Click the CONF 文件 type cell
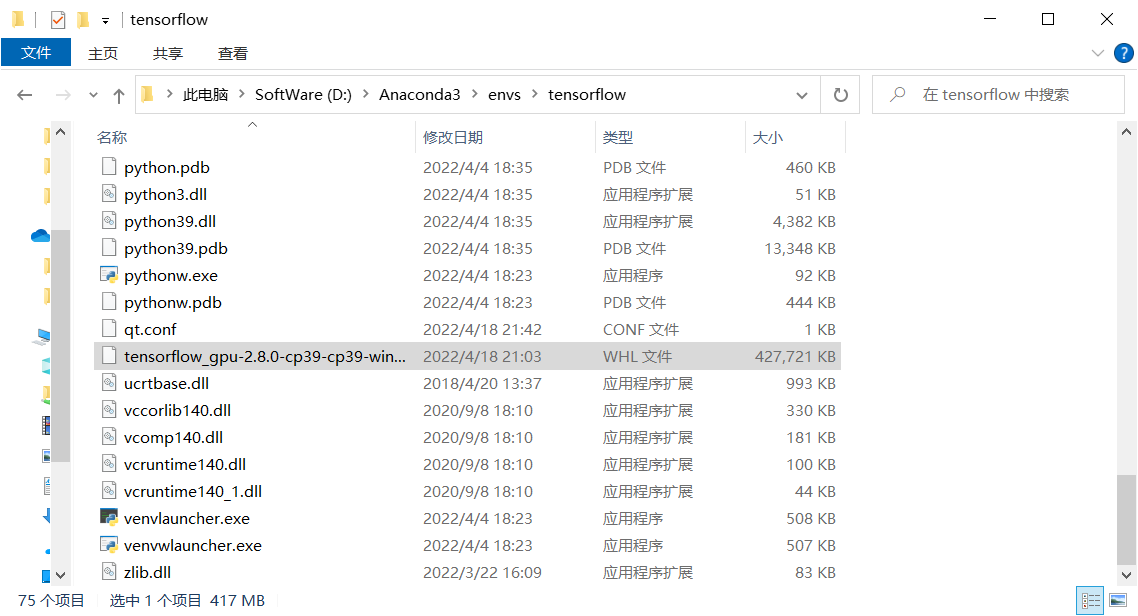Viewport: 1138px width, 616px height. tap(641, 329)
